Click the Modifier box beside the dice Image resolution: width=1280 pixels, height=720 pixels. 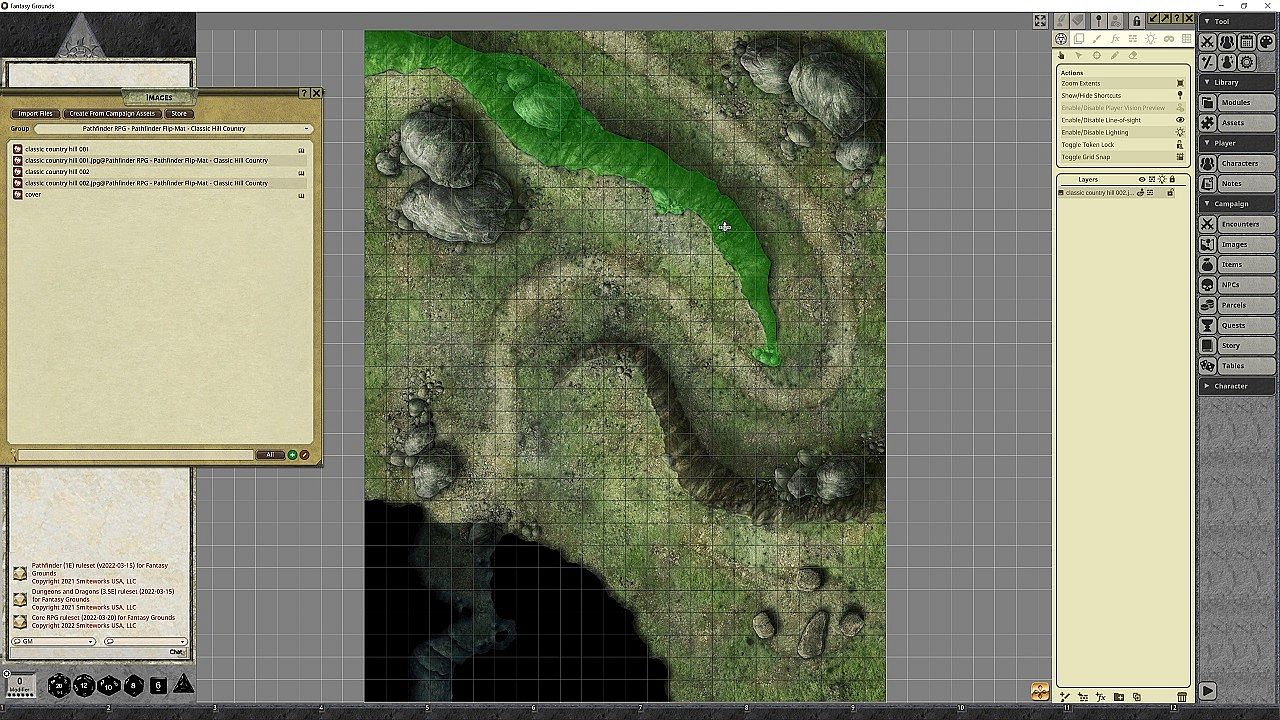point(19,685)
